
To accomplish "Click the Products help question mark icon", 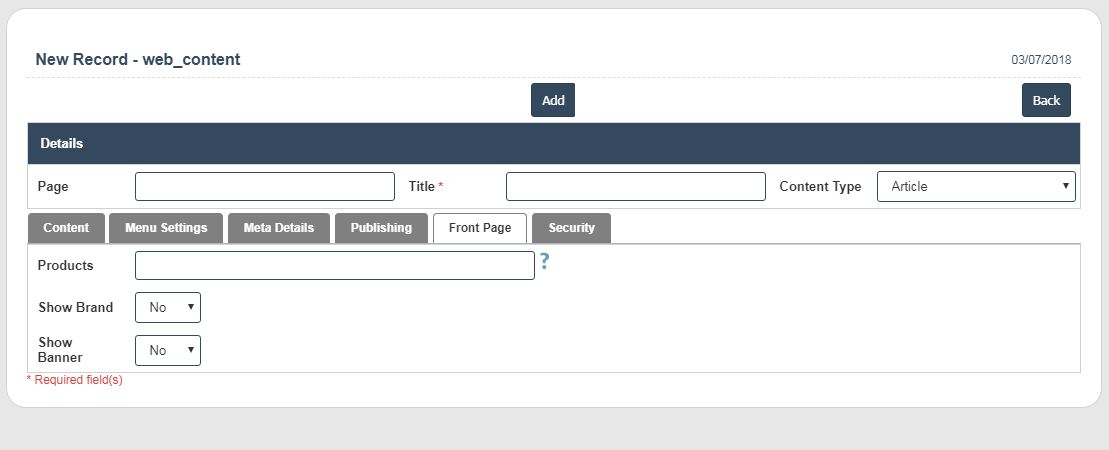I will point(544,262).
